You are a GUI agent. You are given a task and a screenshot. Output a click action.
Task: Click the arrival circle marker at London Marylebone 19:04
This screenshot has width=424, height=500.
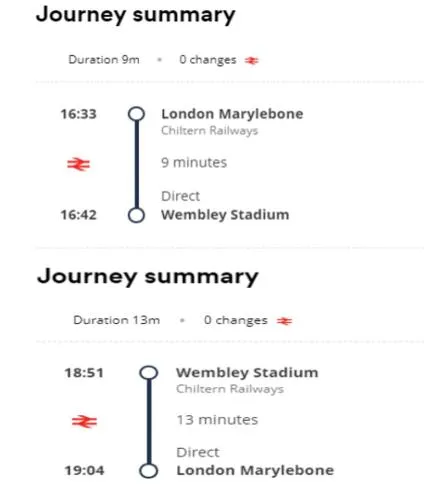[x=148, y=471]
